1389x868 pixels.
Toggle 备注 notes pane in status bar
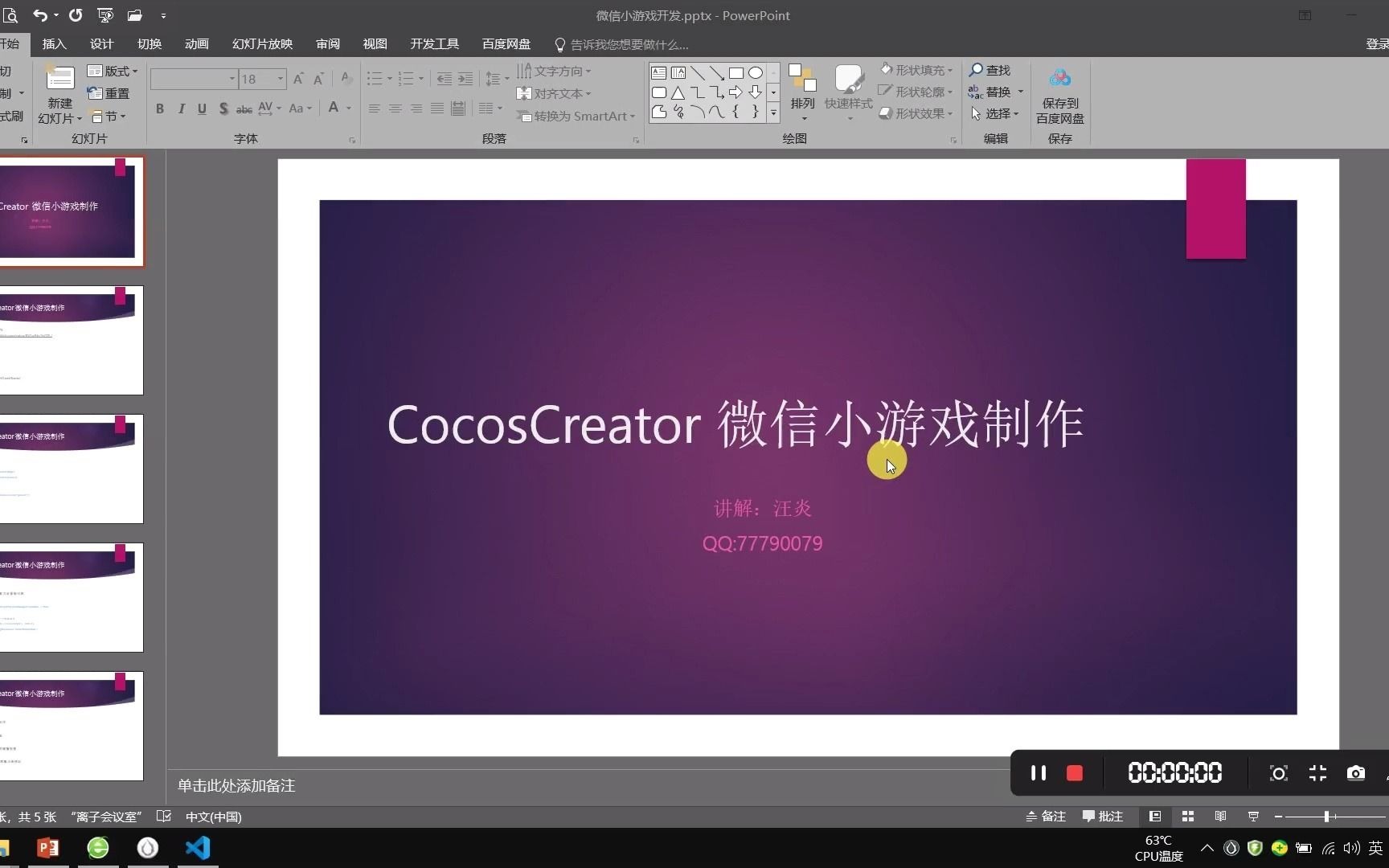(x=1045, y=817)
